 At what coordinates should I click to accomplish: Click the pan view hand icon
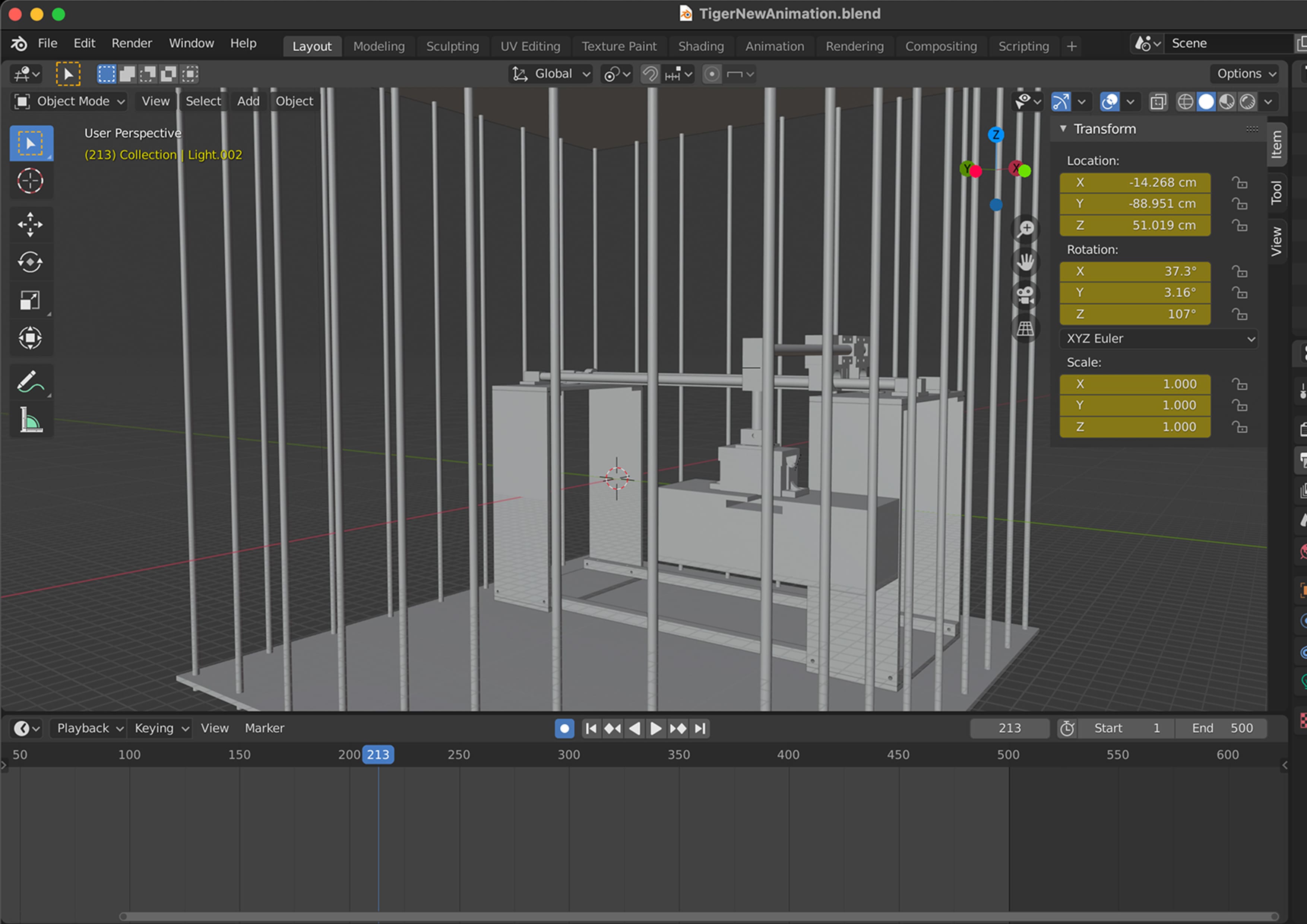(x=1025, y=262)
